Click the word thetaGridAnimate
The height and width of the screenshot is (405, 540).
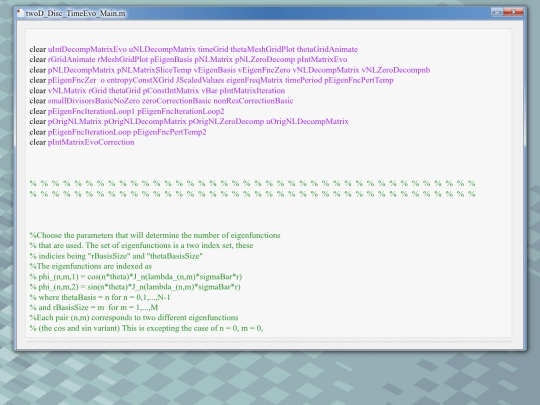coord(327,49)
